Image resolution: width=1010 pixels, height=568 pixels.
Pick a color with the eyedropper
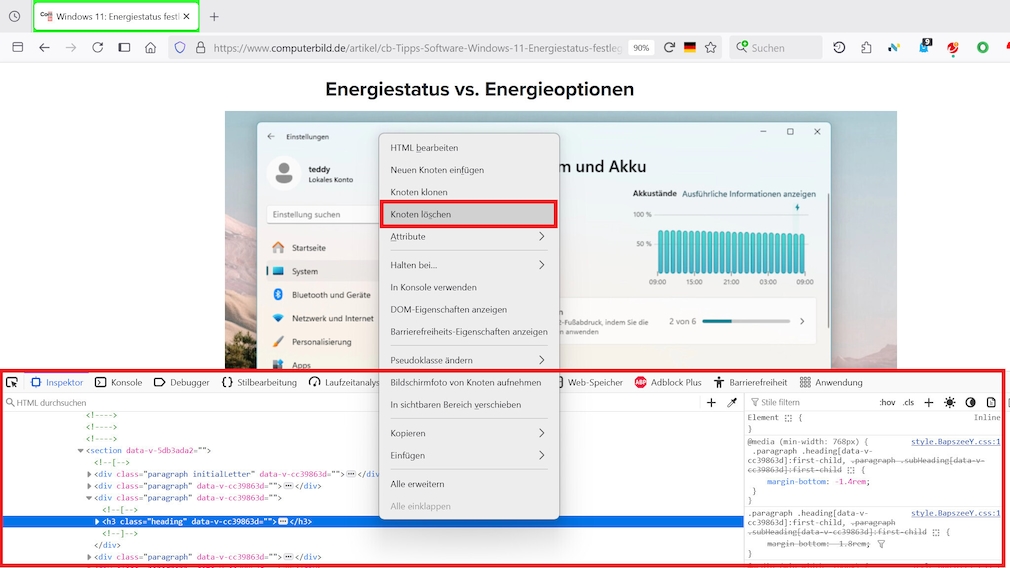[x=732, y=402]
